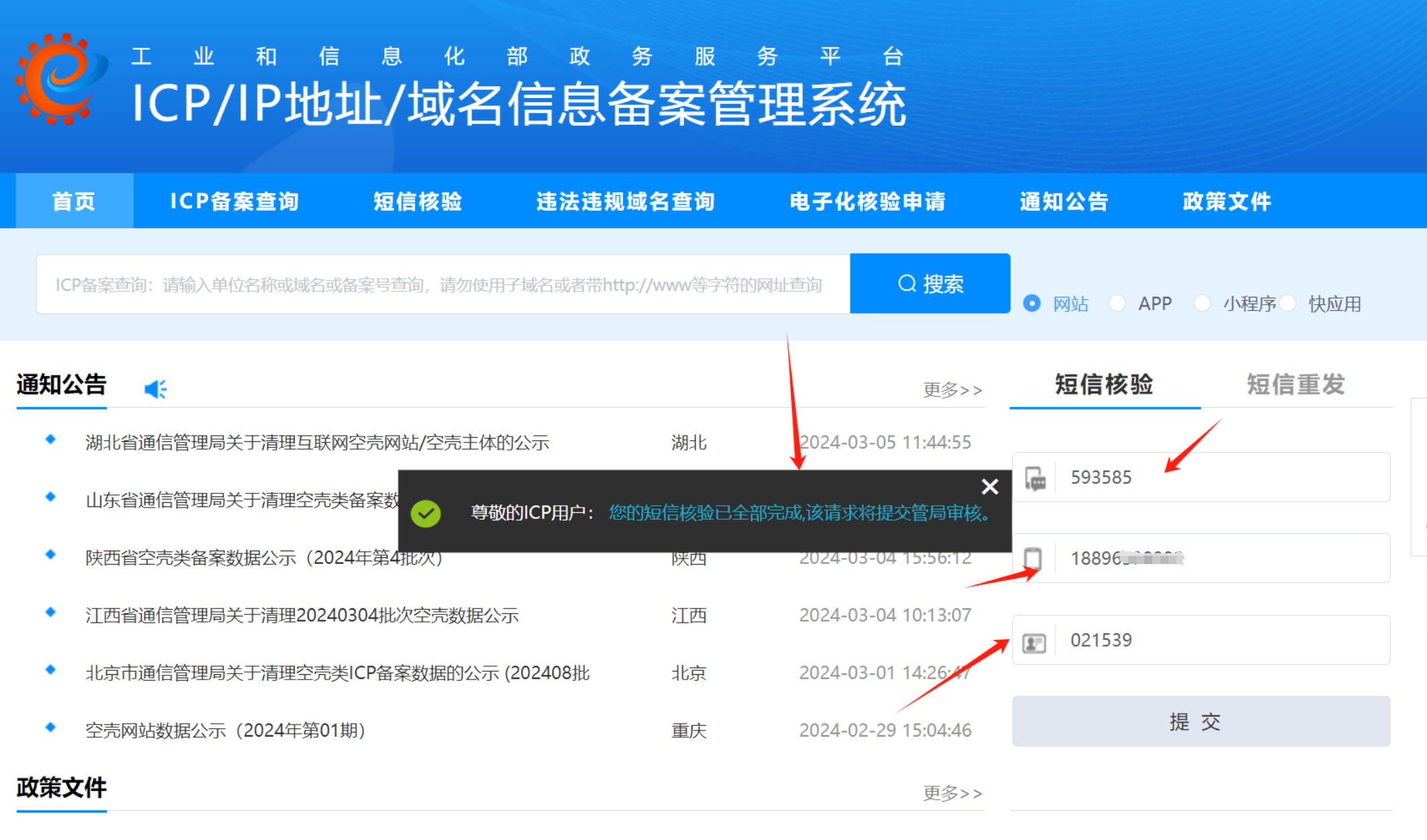Click the mobile phone field icon

(1033, 559)
